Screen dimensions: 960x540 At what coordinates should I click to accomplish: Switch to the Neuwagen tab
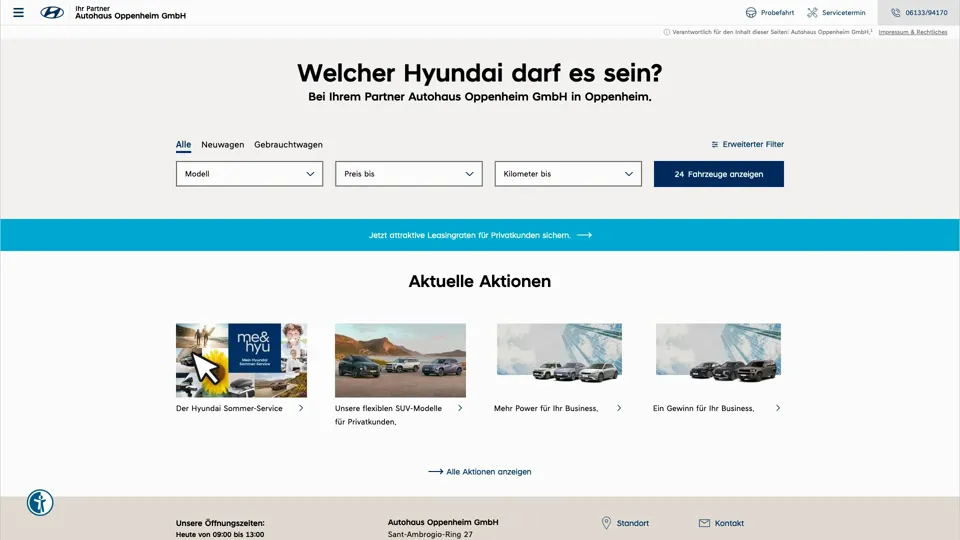tap(222, 144)
